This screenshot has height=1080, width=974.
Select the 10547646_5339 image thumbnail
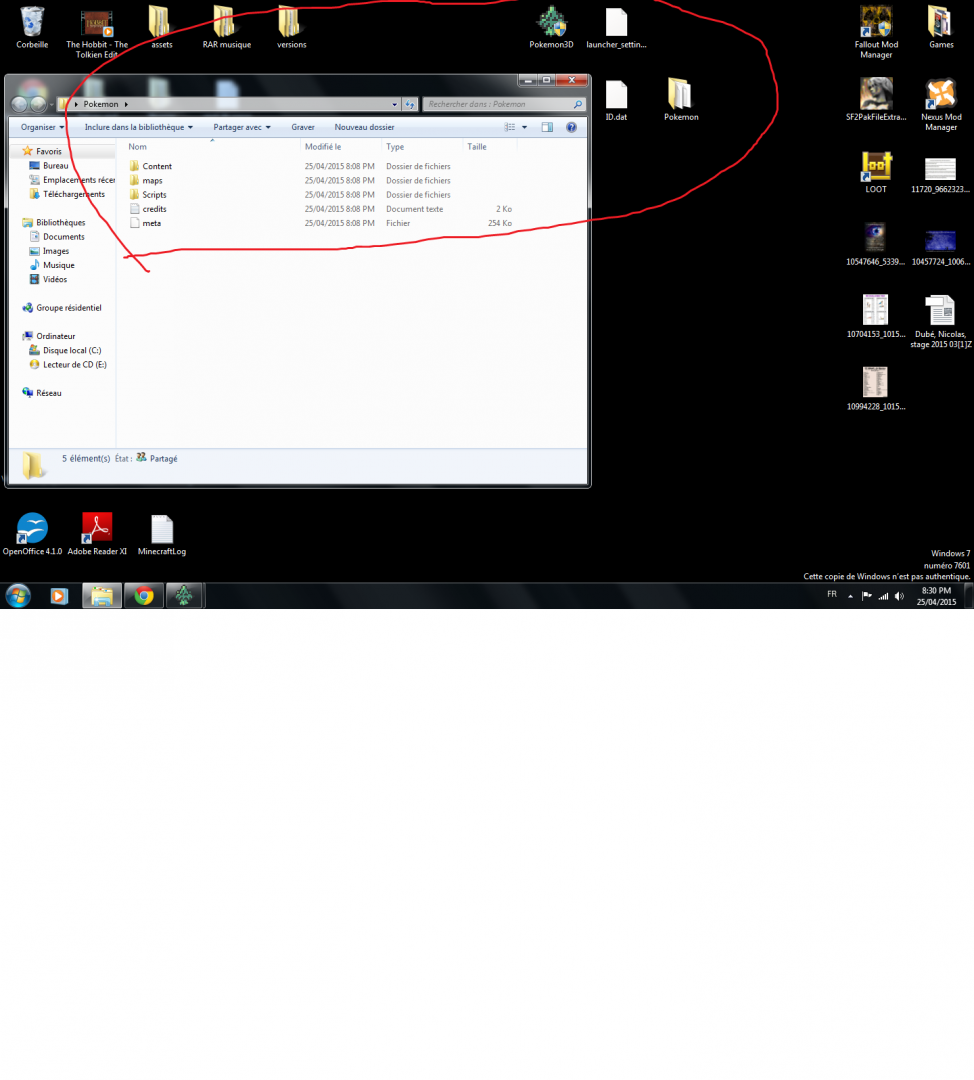click(x=875, y=245)
